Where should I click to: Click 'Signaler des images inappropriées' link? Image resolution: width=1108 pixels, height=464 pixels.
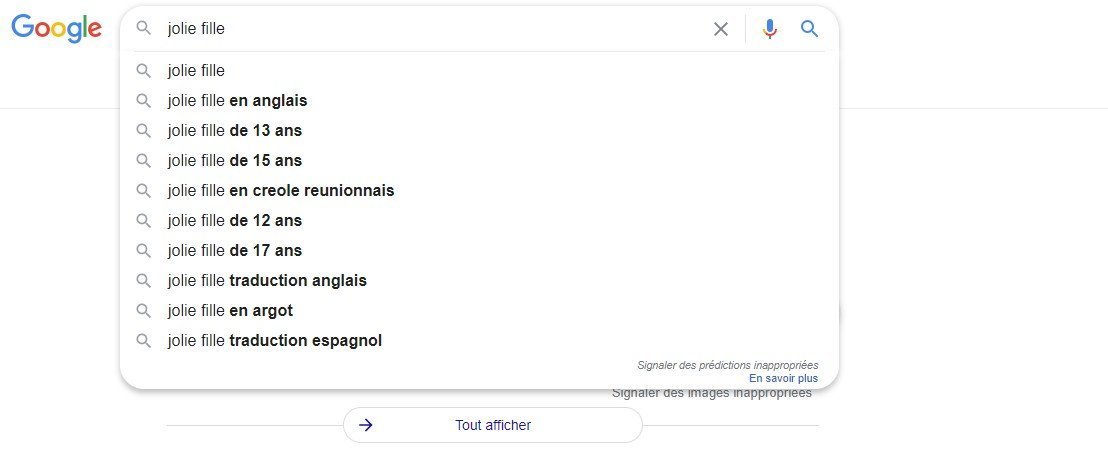tap(712, 393)
